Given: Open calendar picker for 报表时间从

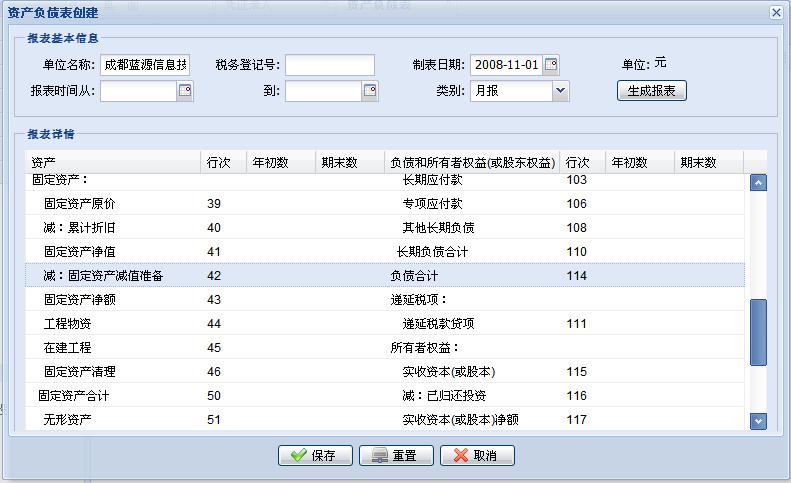Looking at the screenshot, I should [x=185, y=91].
